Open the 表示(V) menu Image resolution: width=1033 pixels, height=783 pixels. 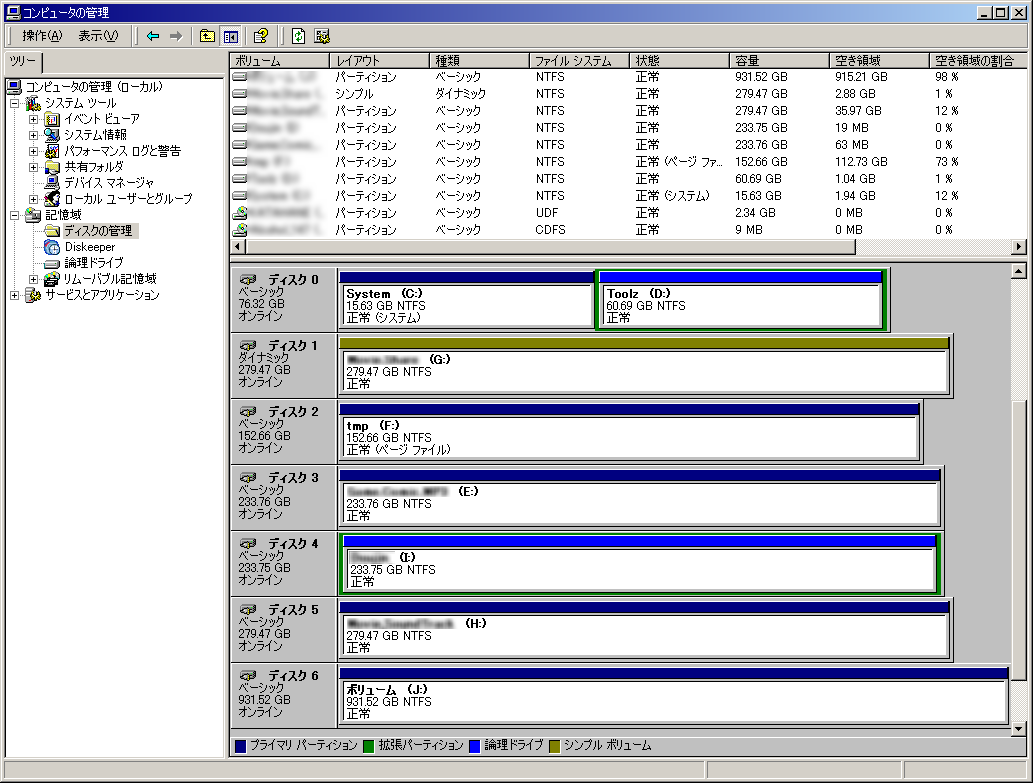(x=98, y=36)
